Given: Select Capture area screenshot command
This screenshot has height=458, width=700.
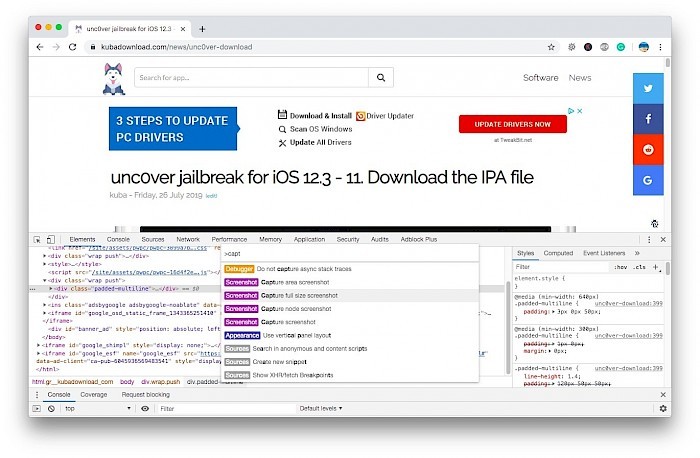Looking at the screenshot, I should pyautogui.click(x=350, y=283).
